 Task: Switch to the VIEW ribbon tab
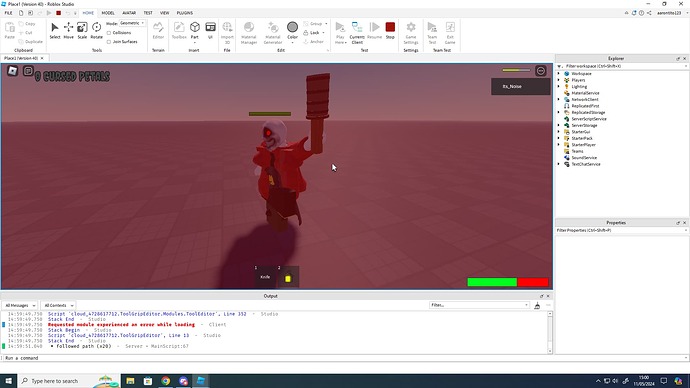[164, 13]
